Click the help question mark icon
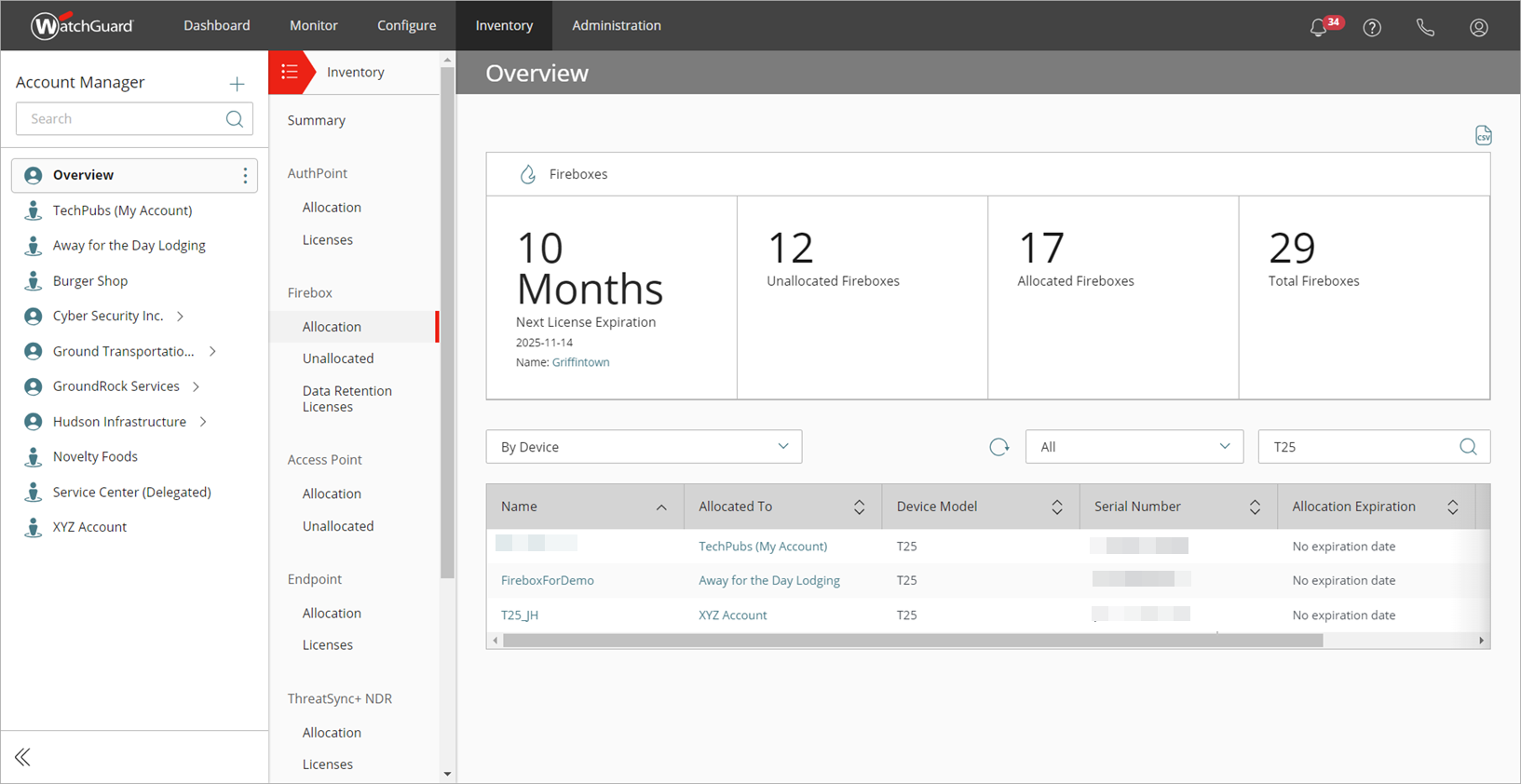1521x784 pixels. point(1372,27)
